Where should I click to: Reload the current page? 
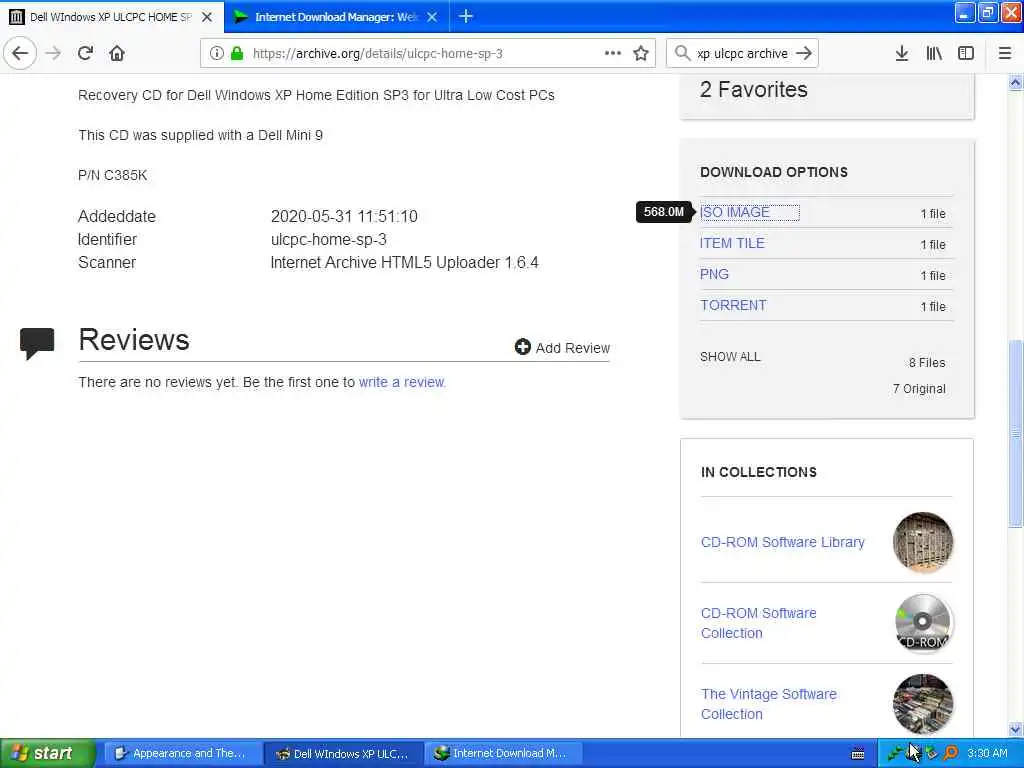tap(85, 53)
